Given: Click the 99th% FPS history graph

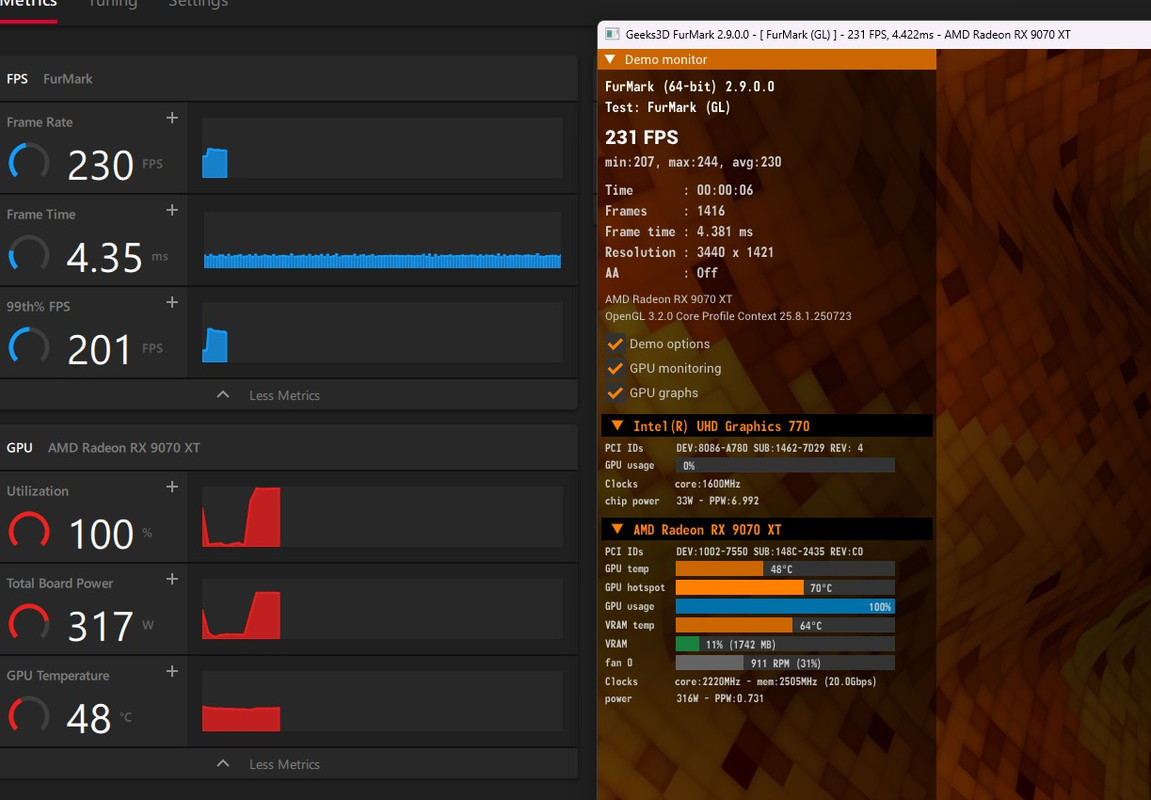Looking at the screenshot, I should [382, 332].
